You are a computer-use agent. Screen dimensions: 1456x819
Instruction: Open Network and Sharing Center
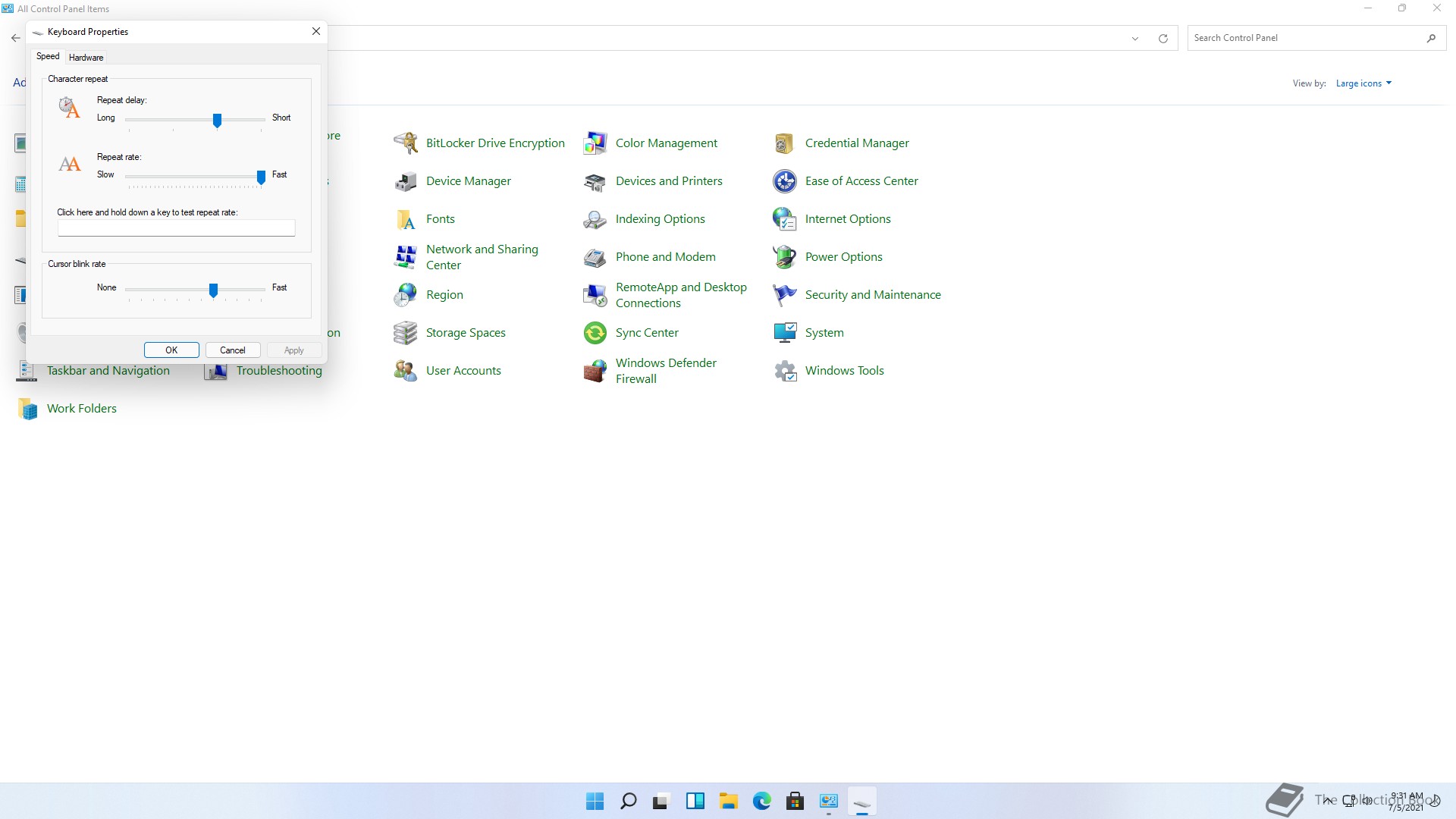tap(482, 256)
